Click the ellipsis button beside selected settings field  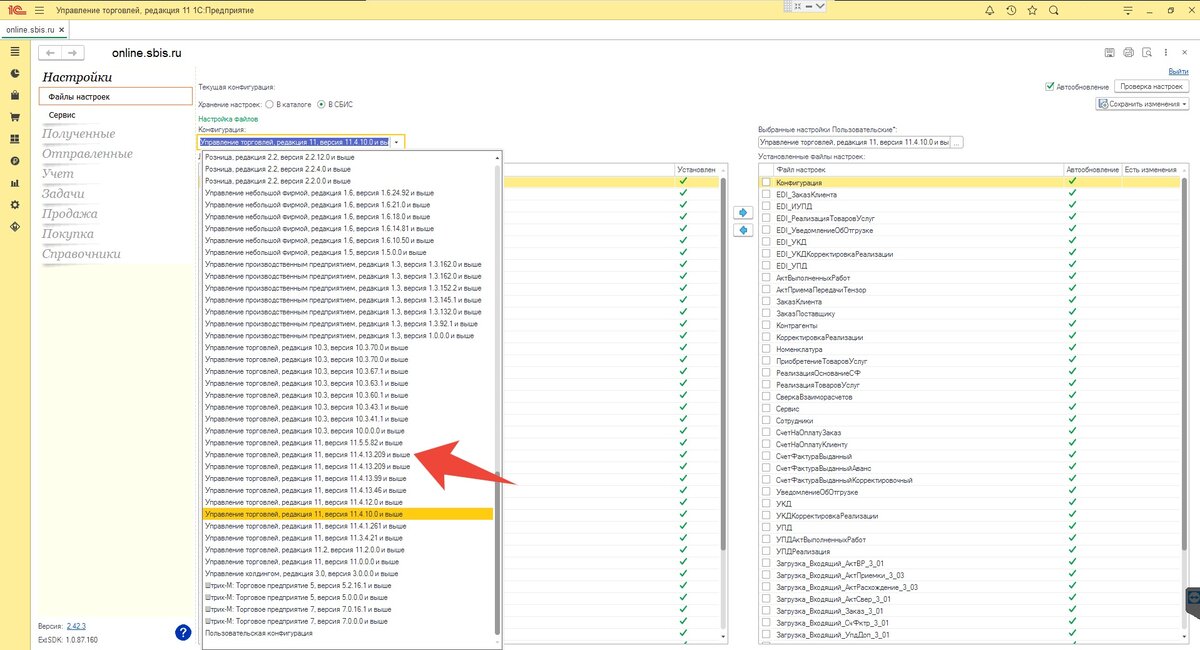pos(956,142)
